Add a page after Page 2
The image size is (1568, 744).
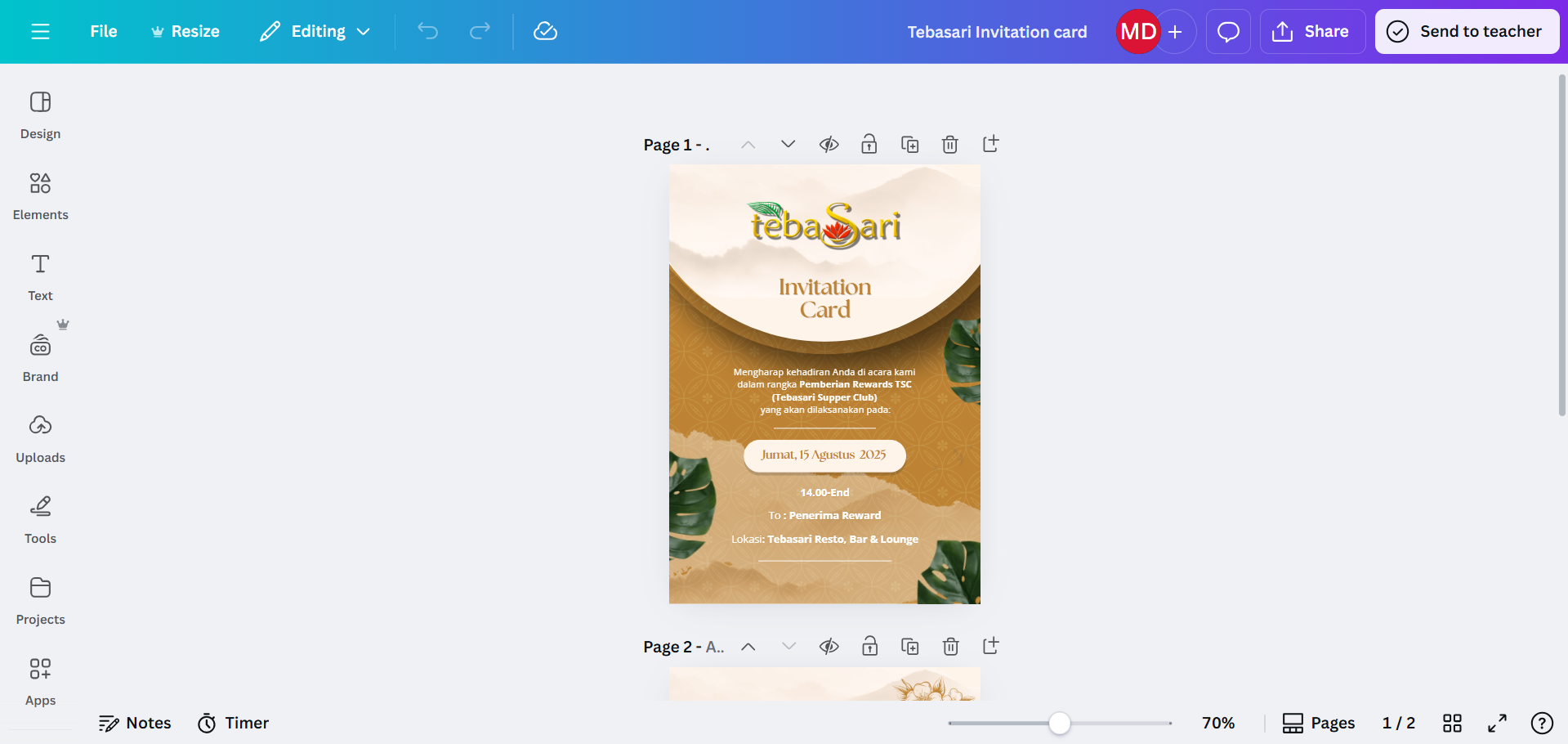tap(990, 647)
